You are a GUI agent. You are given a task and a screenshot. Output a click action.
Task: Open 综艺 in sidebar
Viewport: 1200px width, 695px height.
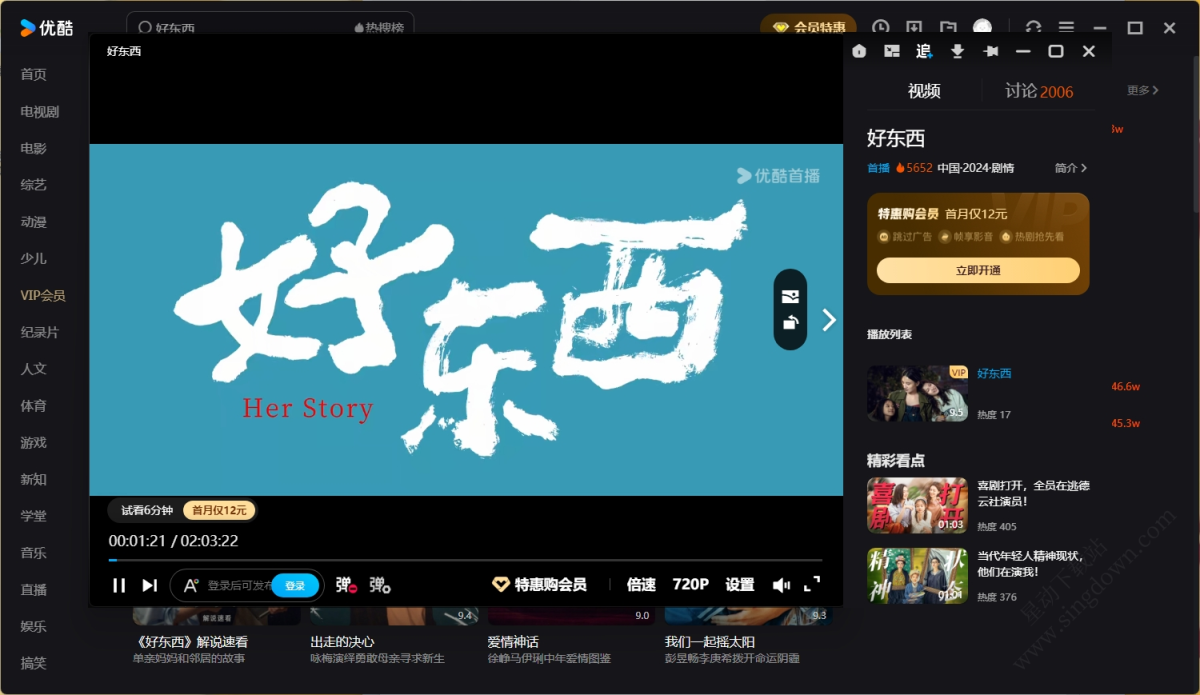[34, 185]
